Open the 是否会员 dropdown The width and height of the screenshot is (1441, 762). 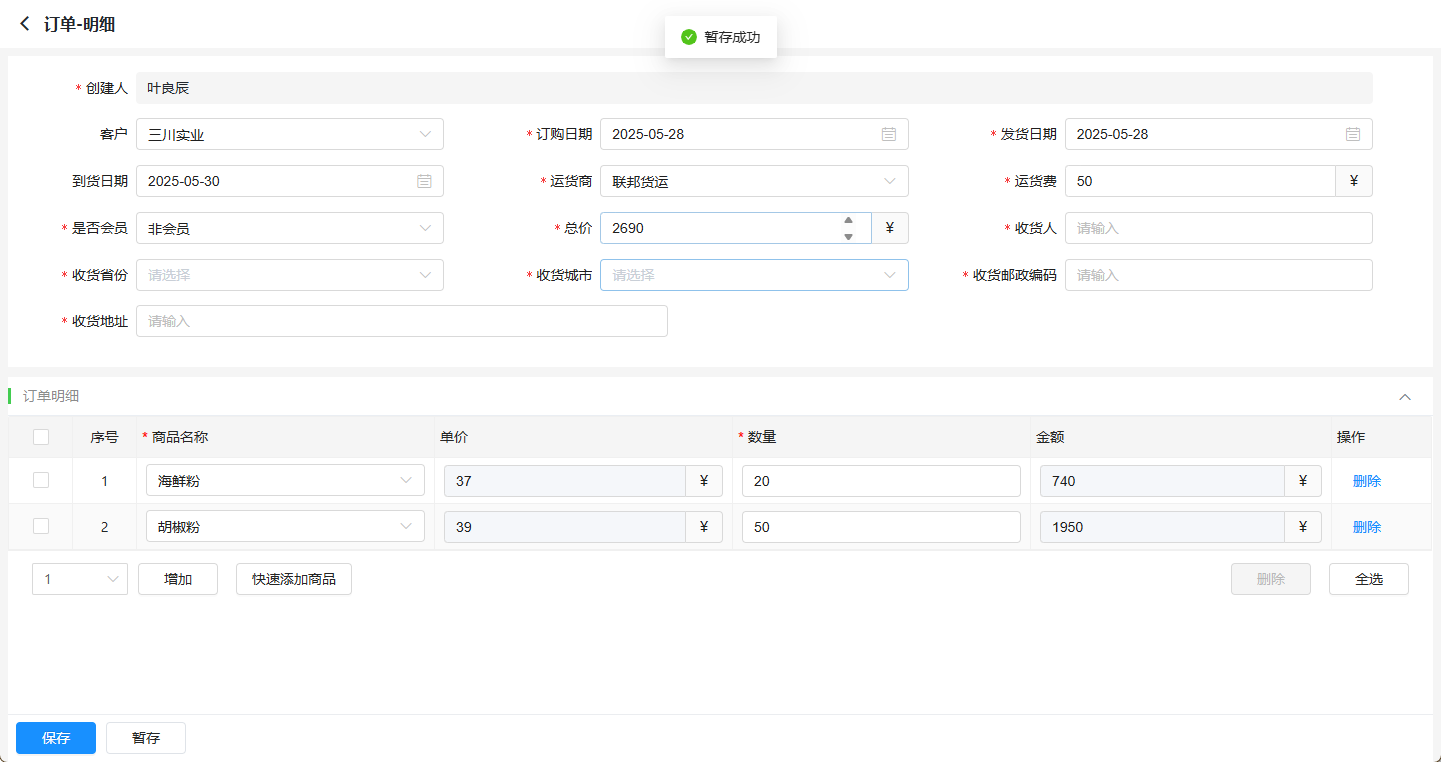(x=289, y=228)
